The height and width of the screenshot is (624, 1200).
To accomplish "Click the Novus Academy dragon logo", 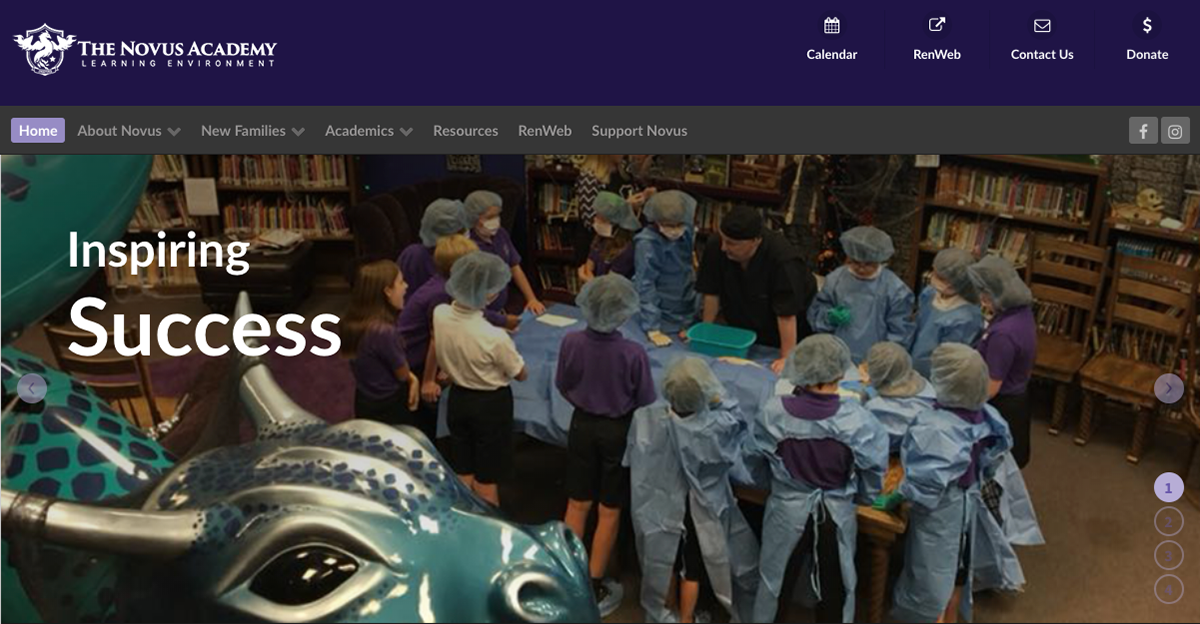I will click(x=44, y=49).
